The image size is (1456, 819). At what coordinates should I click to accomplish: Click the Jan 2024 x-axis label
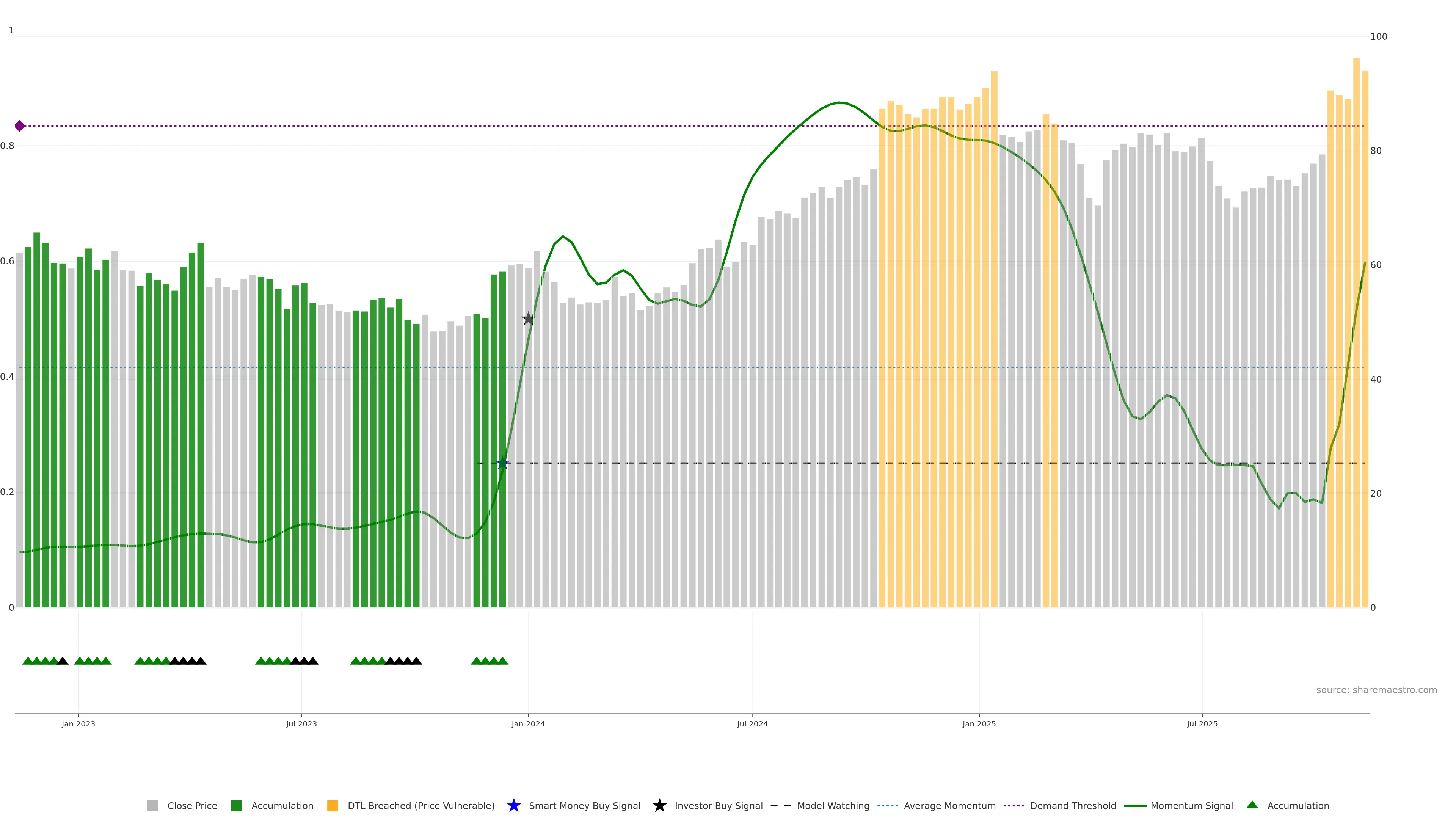pyautogui.click(x=528, y=723)
